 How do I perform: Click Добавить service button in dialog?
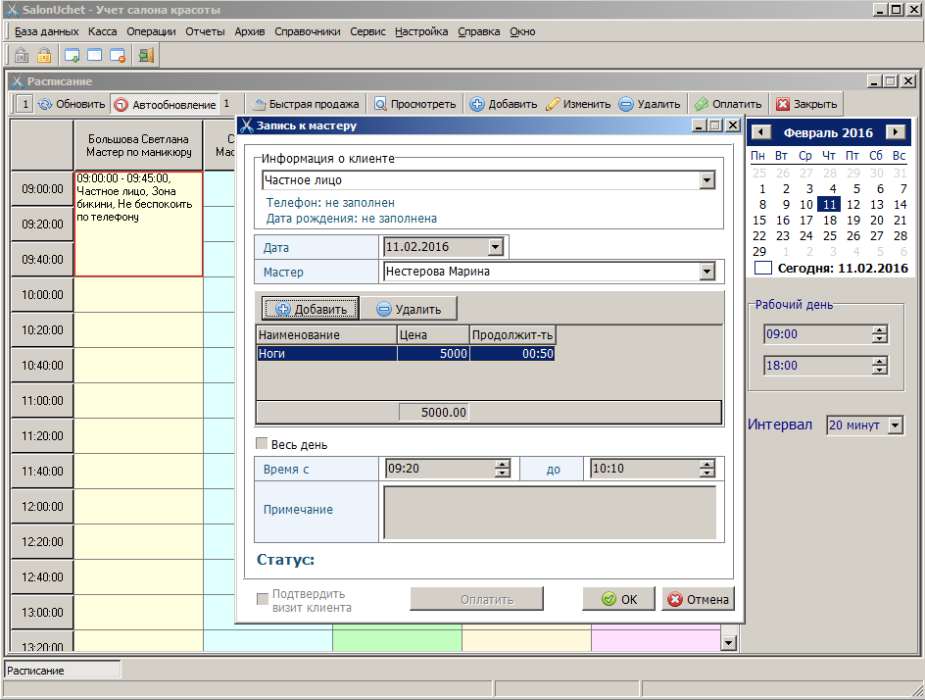pos(310,308)
